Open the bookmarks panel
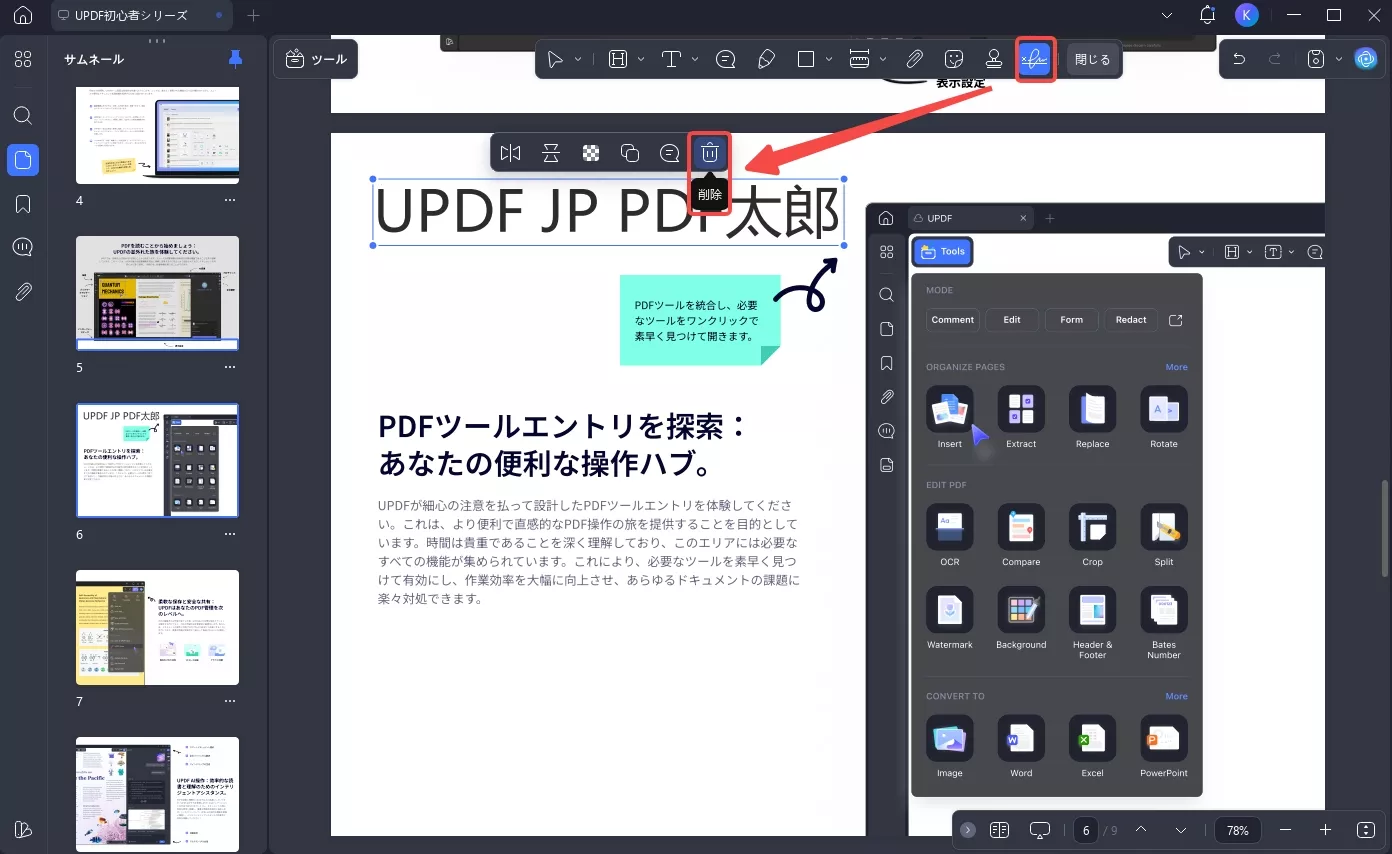Image resolution: width=1392 pixels, height=854 pixels. pos(23,204)
